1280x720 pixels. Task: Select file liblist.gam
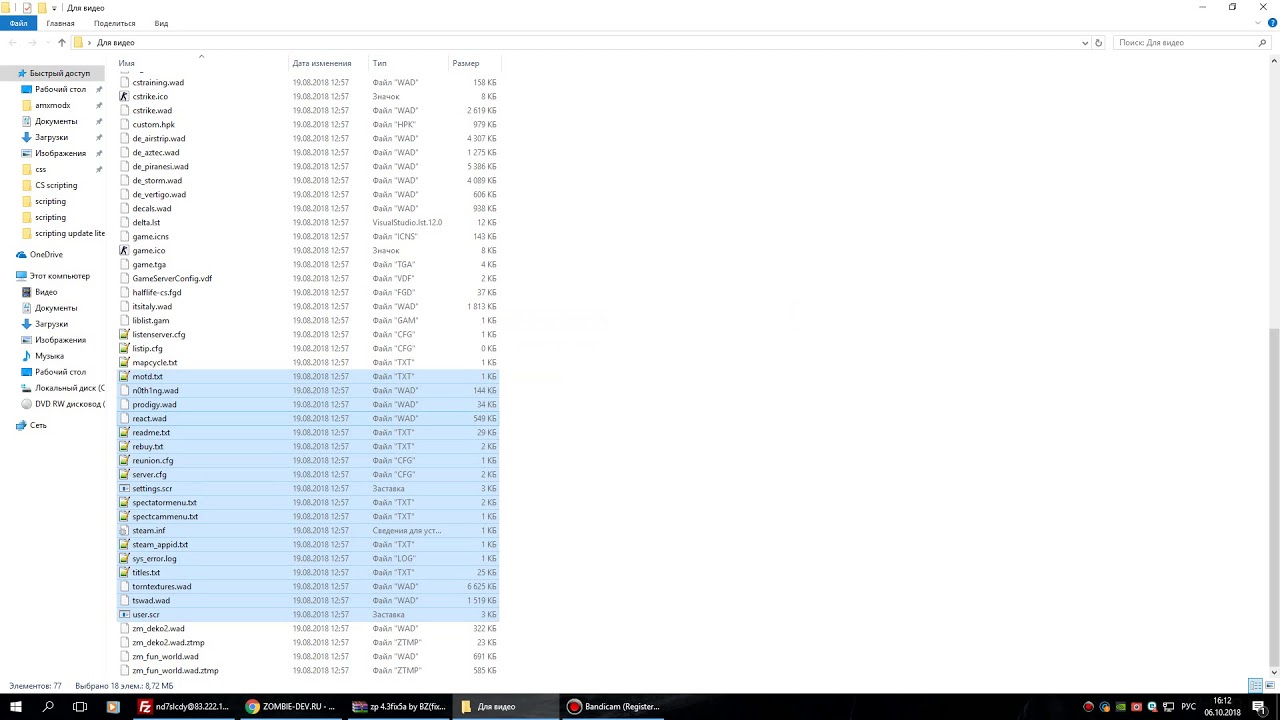pos(150,321)
